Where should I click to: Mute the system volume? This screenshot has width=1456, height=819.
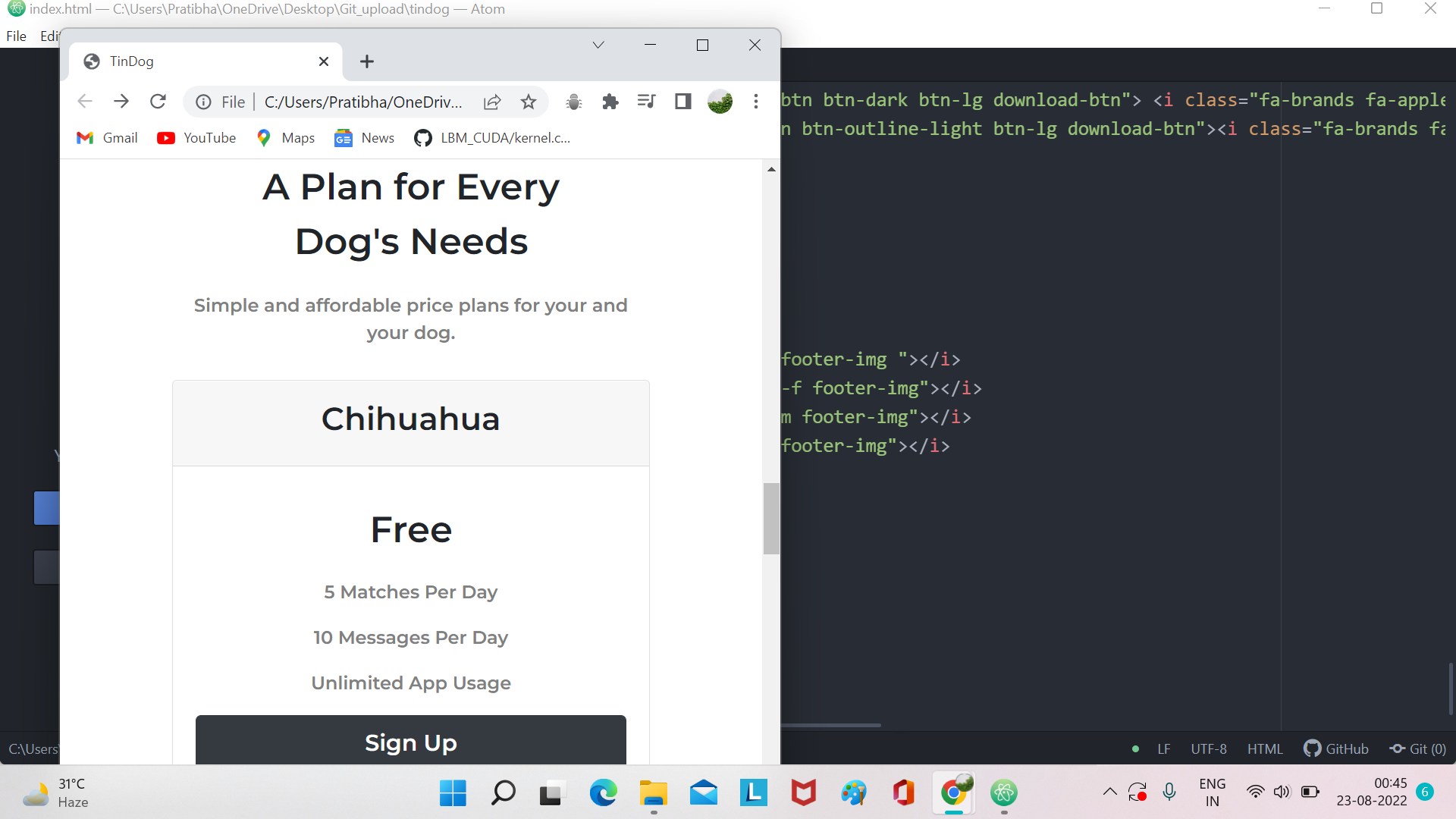tap(1282, 791)
